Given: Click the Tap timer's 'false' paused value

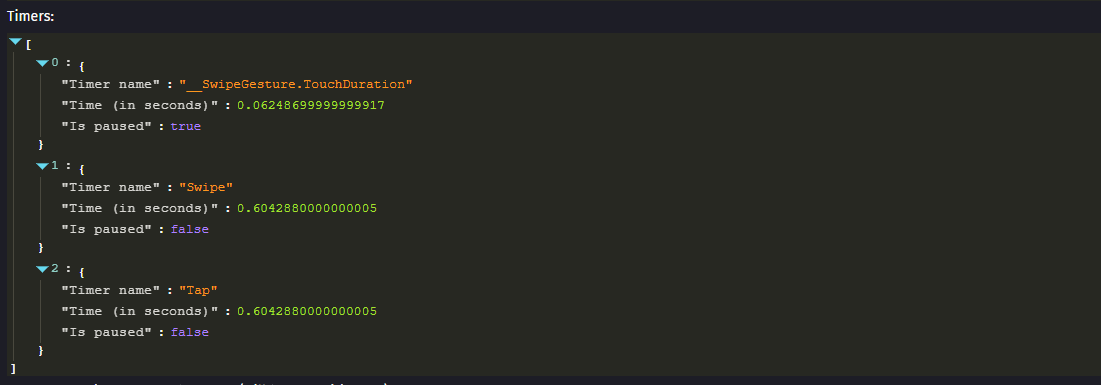Looking at the screenshot, I should [x=190, y=332].
